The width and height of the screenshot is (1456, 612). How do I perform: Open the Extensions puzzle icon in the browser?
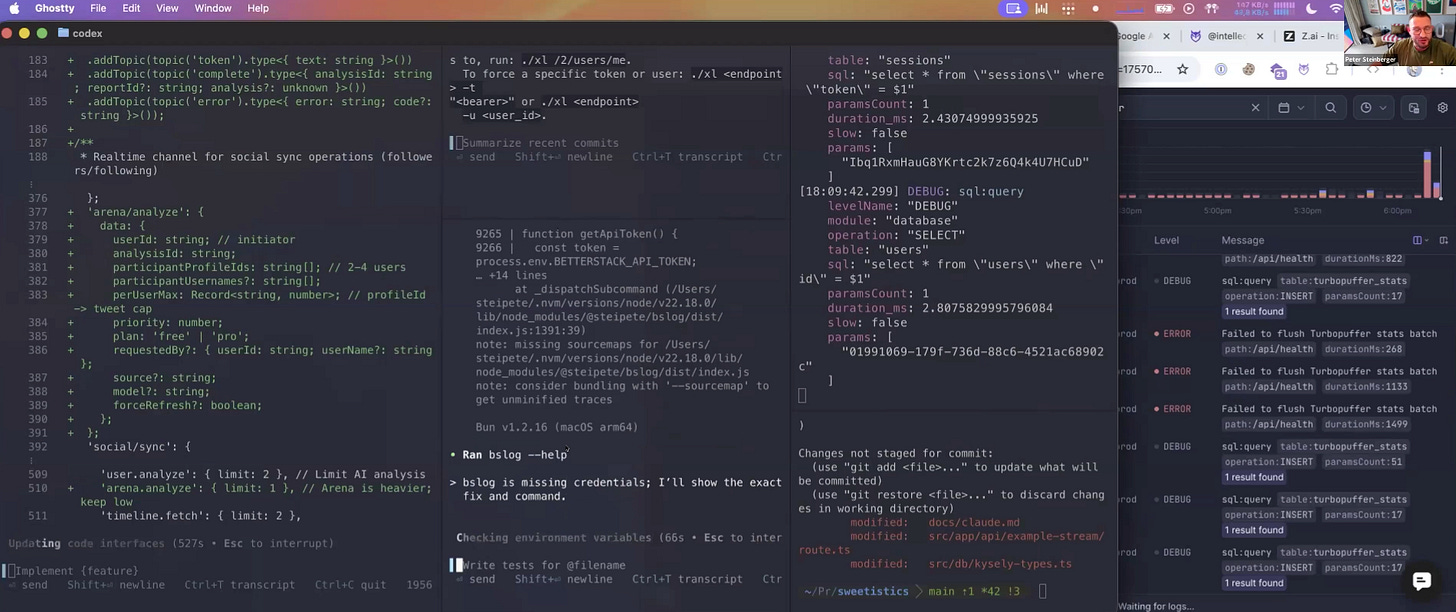1332,70
